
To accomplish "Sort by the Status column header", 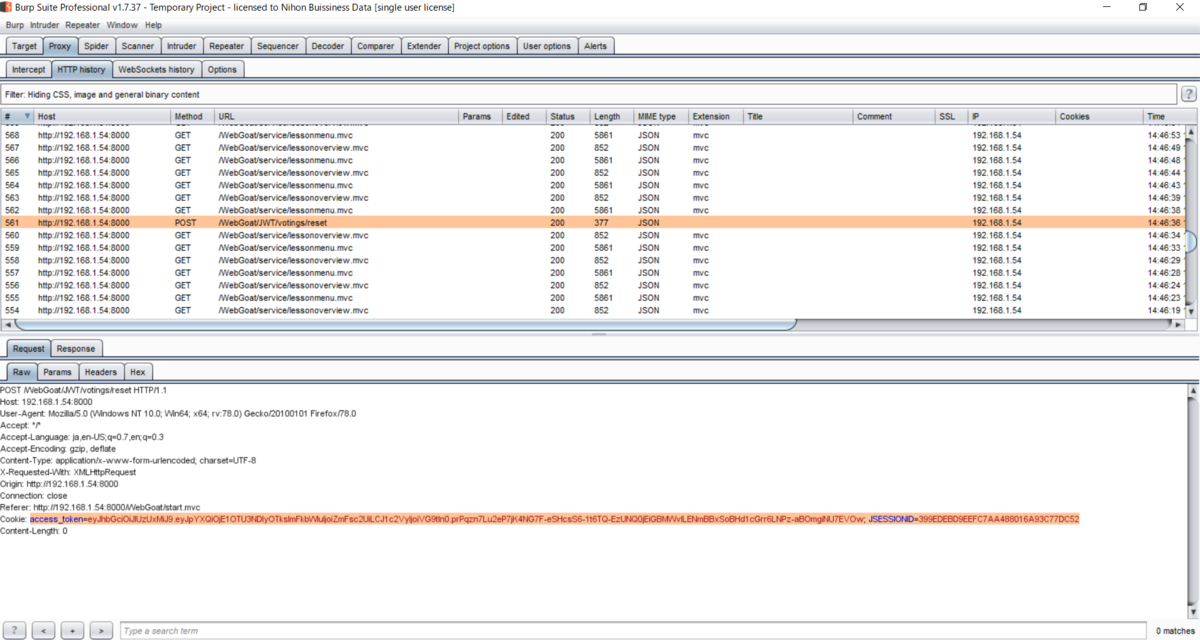I will coord(567,117).
